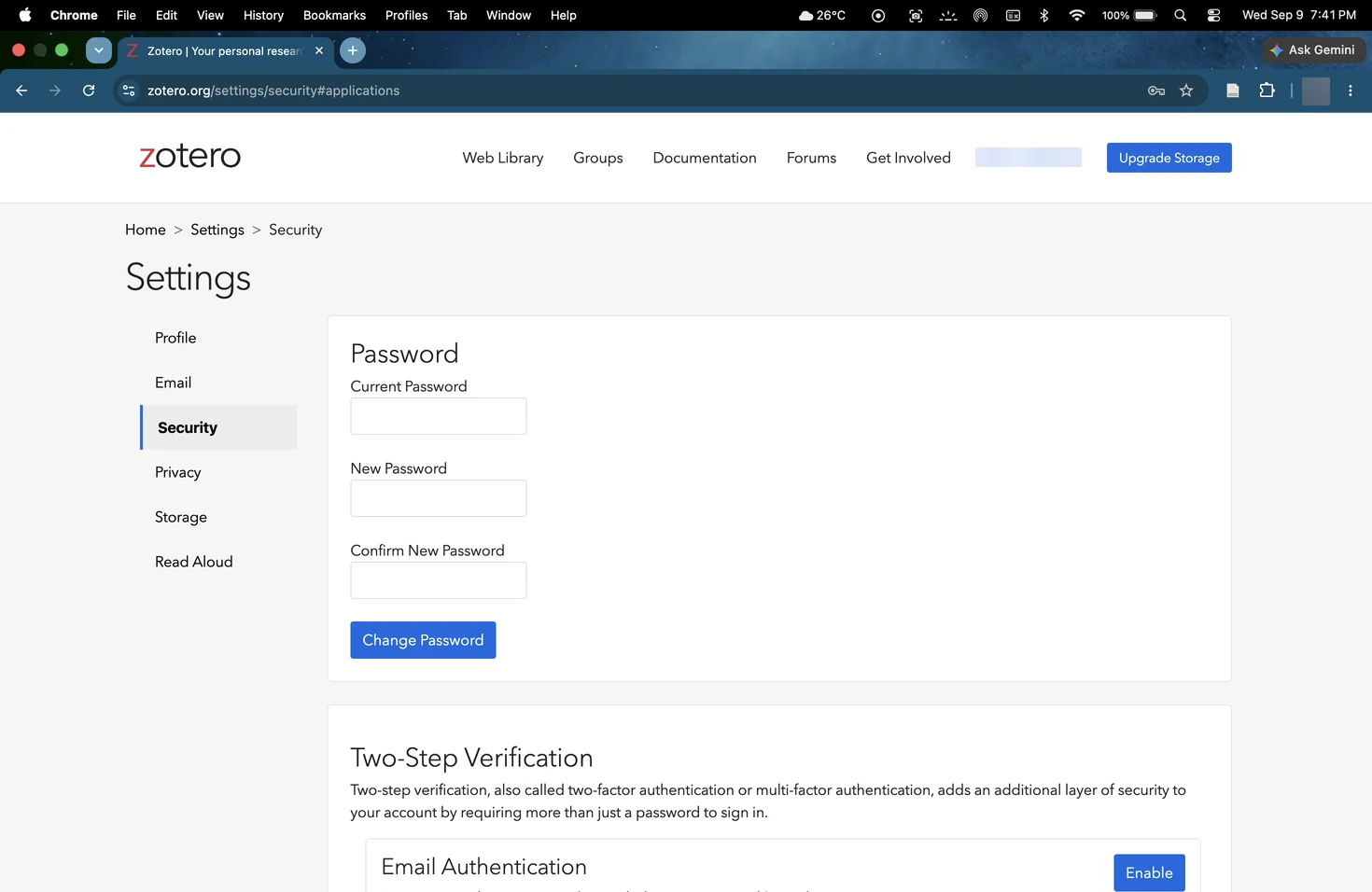The width and height of the screenshot is (1372, 892).
Task: Click the Upgrade Storage button
Action: pyautogui.click(x=1169, y=158)
